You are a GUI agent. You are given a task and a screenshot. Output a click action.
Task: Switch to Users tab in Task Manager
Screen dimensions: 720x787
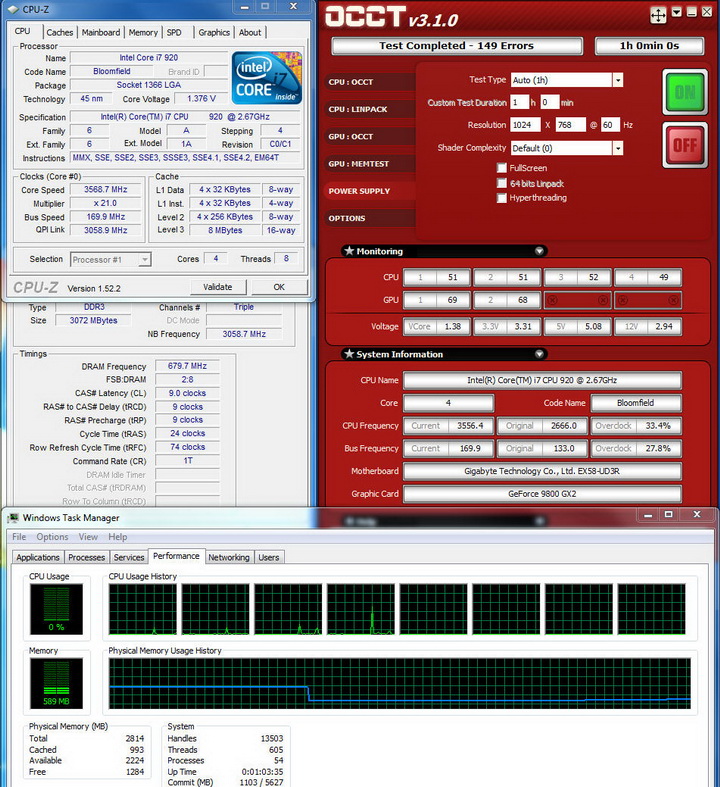coord(269,558)
